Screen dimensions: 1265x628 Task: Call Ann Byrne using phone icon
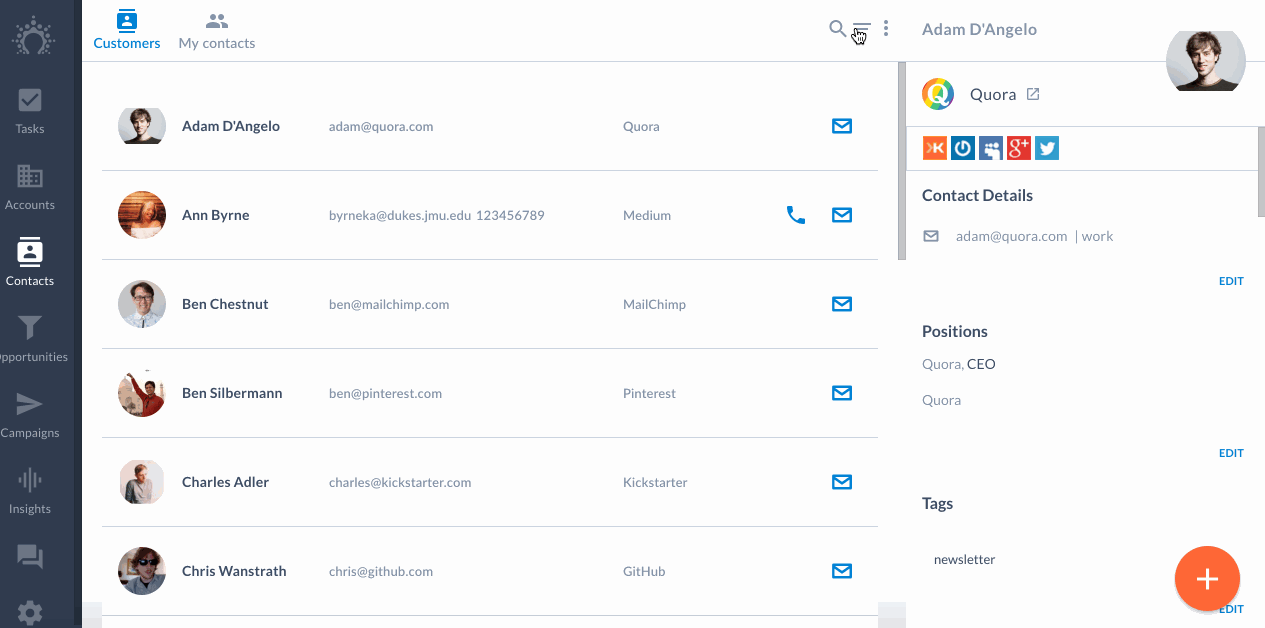tap(796, 215)
